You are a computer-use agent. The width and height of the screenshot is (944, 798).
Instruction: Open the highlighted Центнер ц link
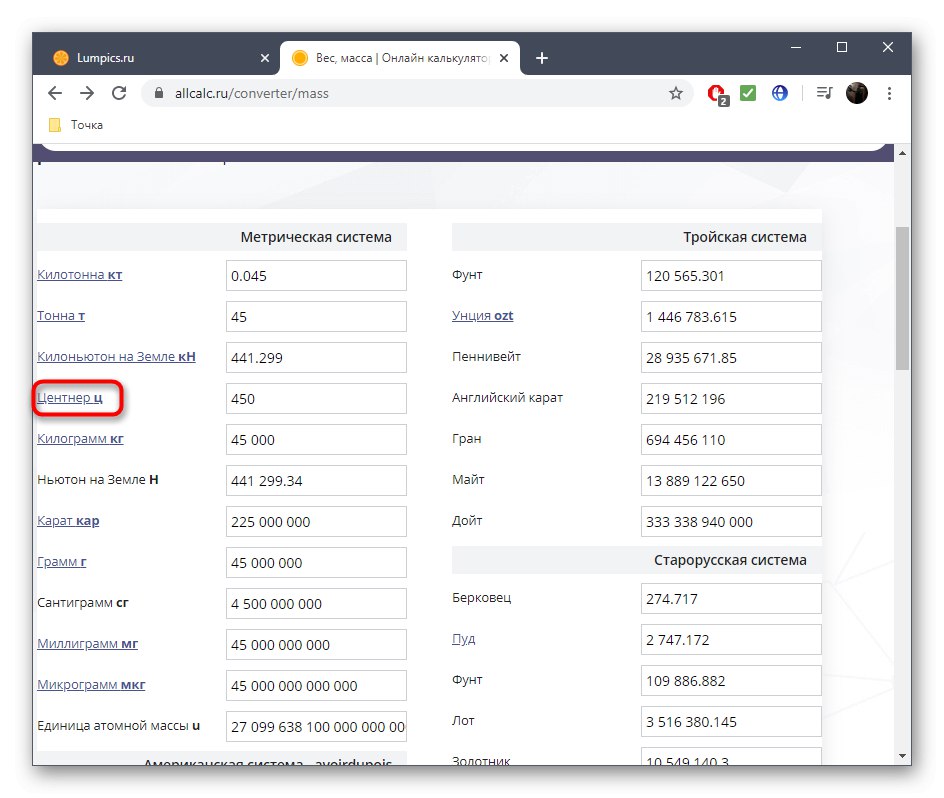[72, 397]
